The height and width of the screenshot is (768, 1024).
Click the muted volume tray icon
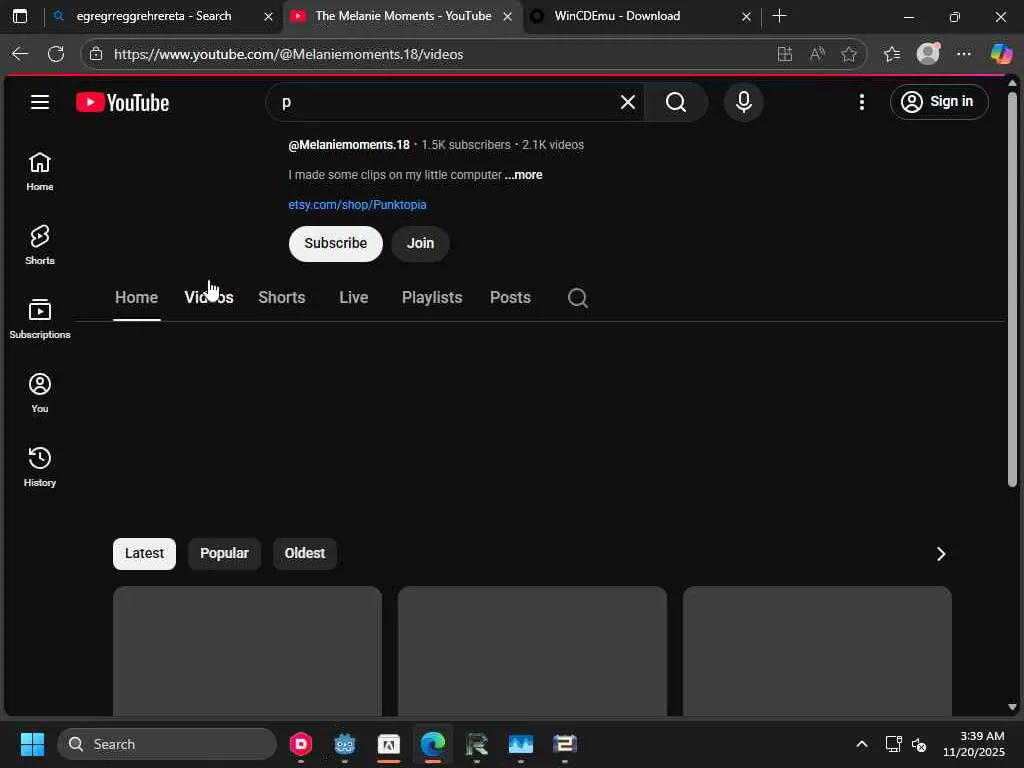click(919, 744)
